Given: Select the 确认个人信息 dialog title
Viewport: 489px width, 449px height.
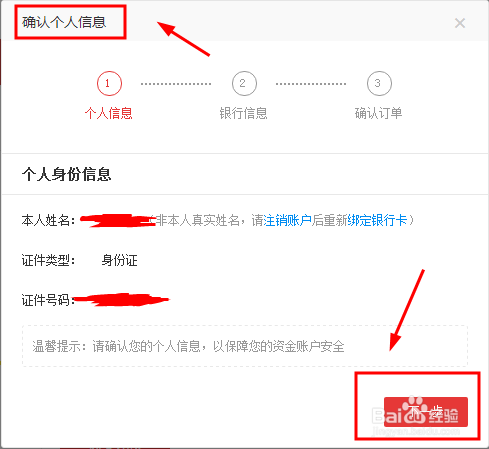Looking at the screenshot, I should coord(64,22).
